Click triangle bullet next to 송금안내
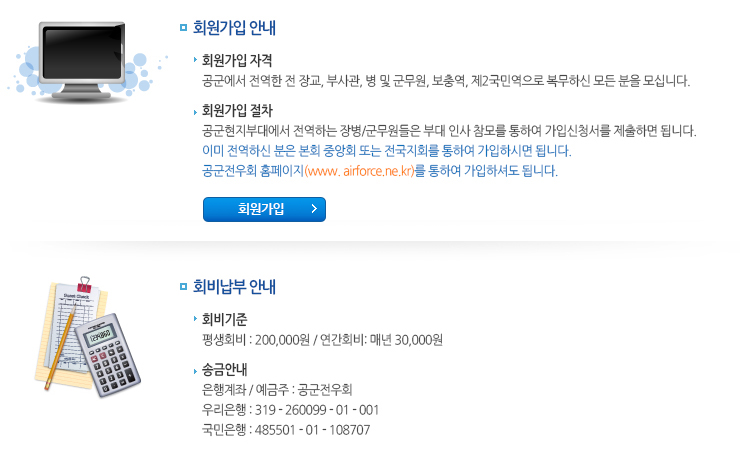 [195, 371]
